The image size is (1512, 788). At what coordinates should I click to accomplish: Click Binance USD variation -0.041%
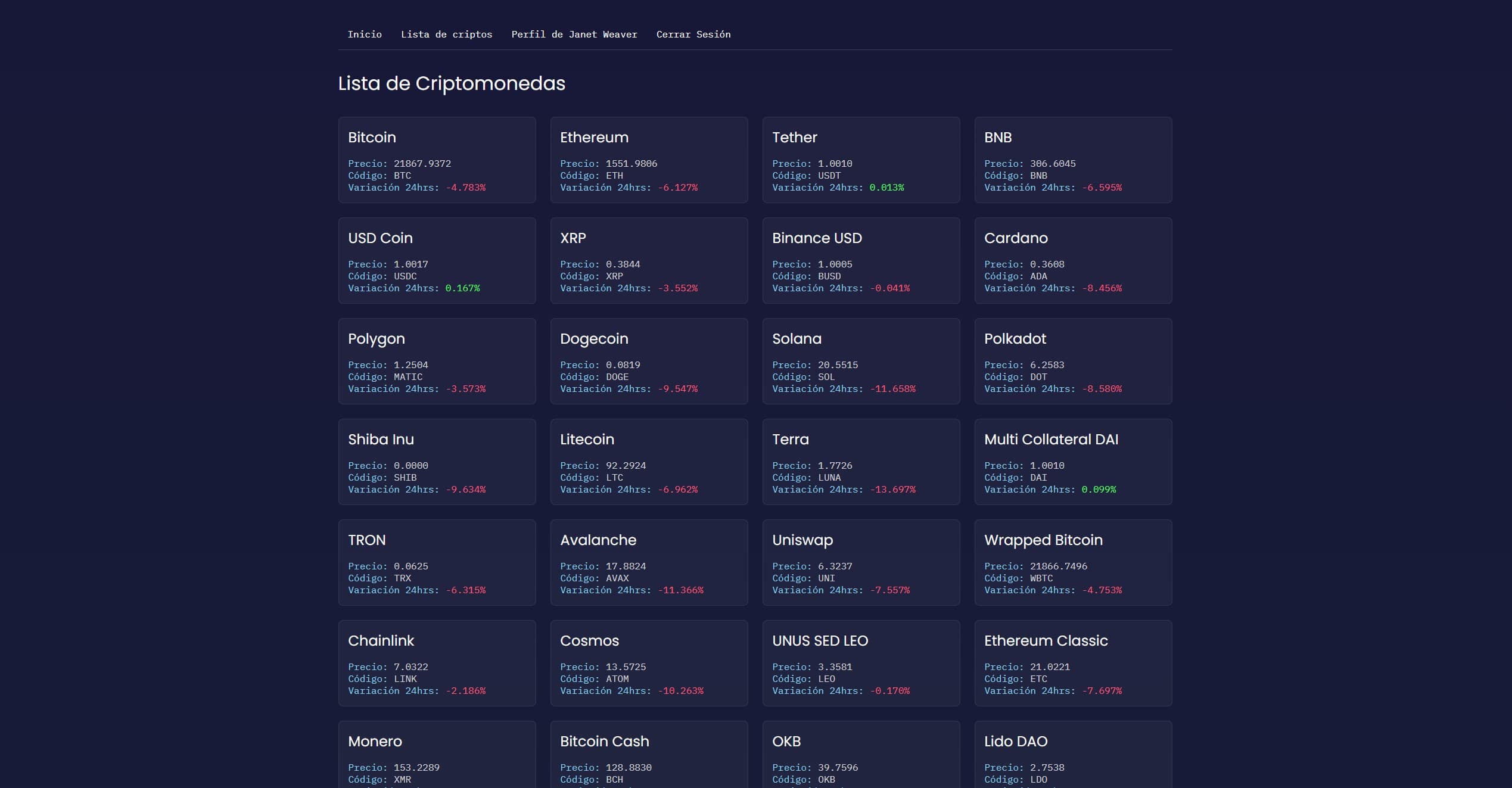point(890,288)
